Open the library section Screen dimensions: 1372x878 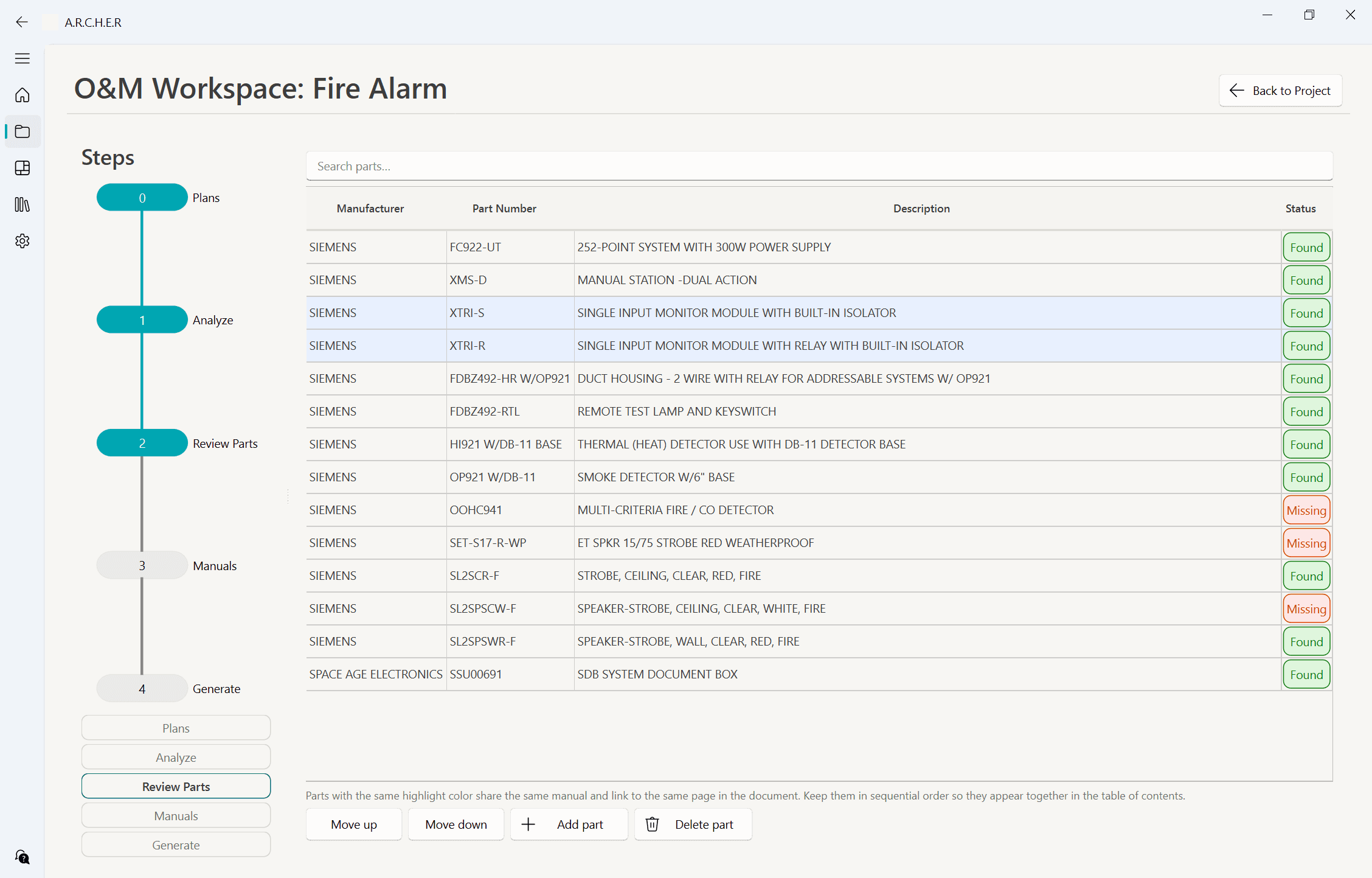(23, 204)
